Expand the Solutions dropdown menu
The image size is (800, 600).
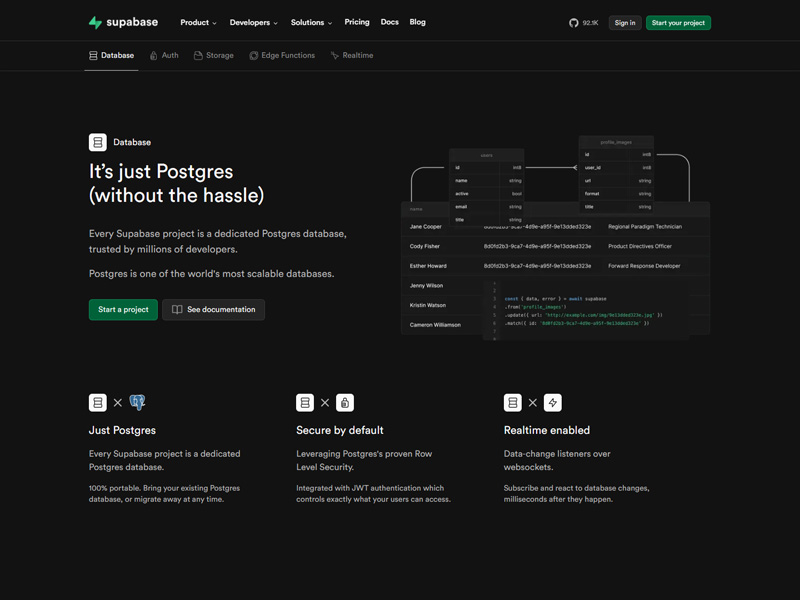[x=311, y=22]
